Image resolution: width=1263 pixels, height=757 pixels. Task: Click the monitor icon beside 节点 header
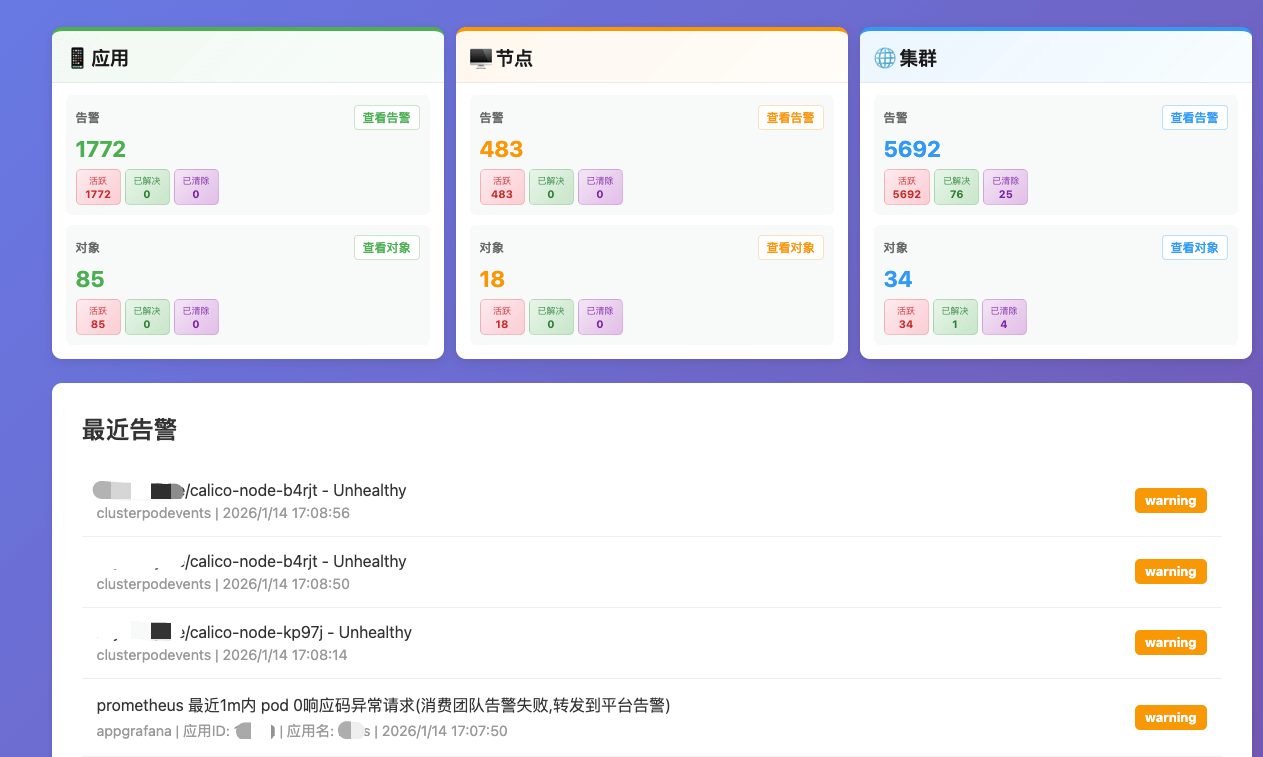coord(481,58)
